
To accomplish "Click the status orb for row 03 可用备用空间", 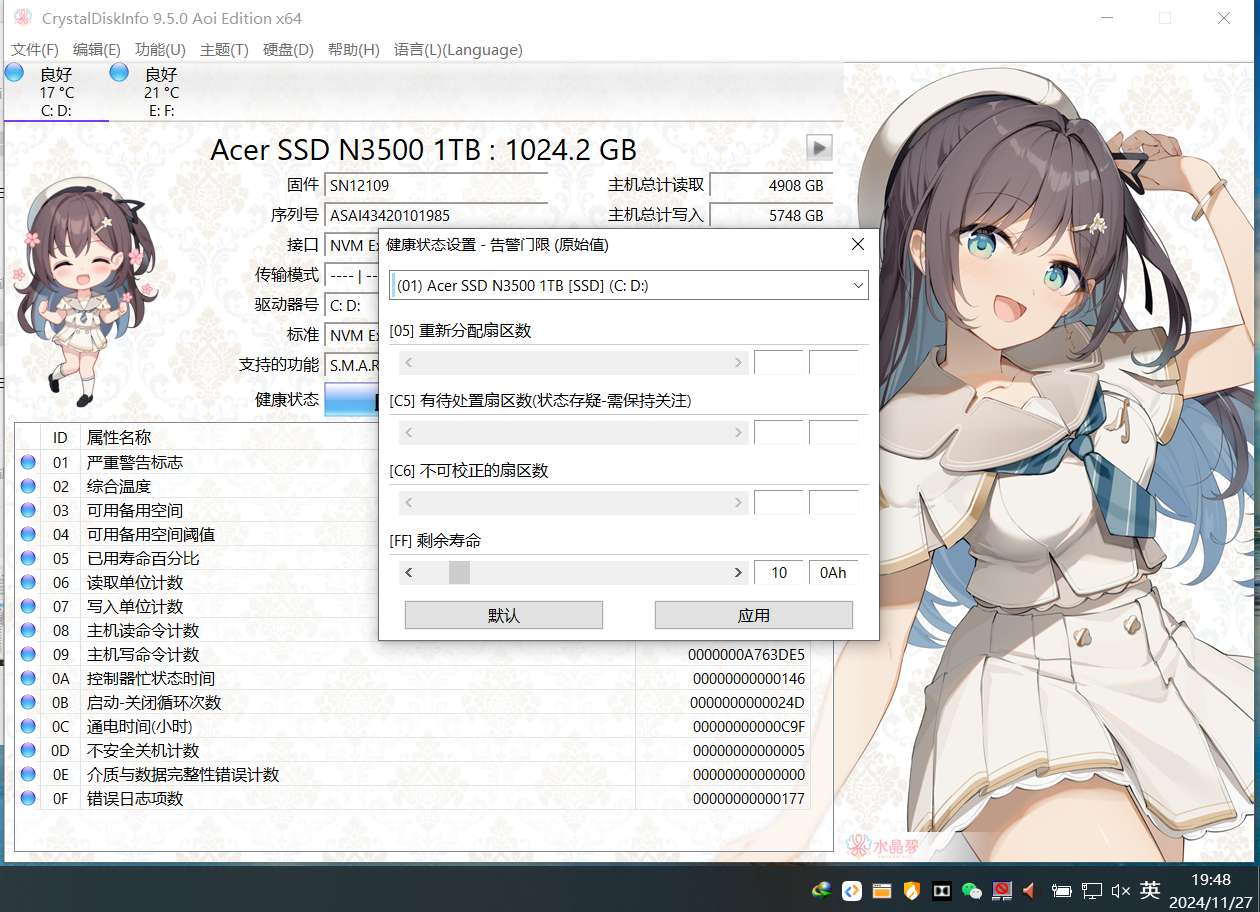I will coord(28,510).
